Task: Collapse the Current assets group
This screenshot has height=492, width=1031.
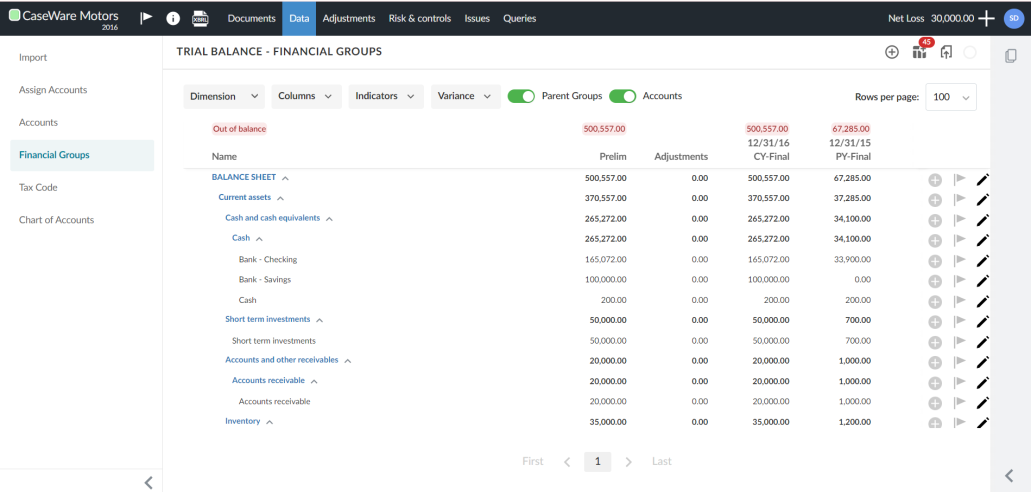Action: pos(280,198)
